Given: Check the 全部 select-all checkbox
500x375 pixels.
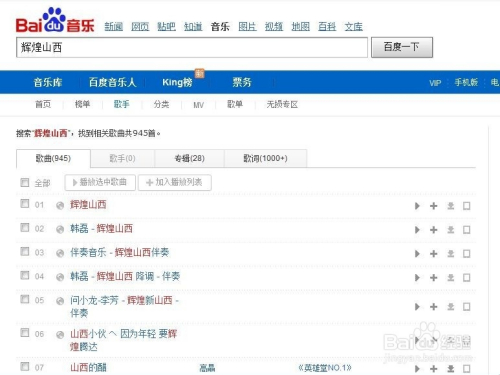Looking at the screenshot, I should pos(25,182).
